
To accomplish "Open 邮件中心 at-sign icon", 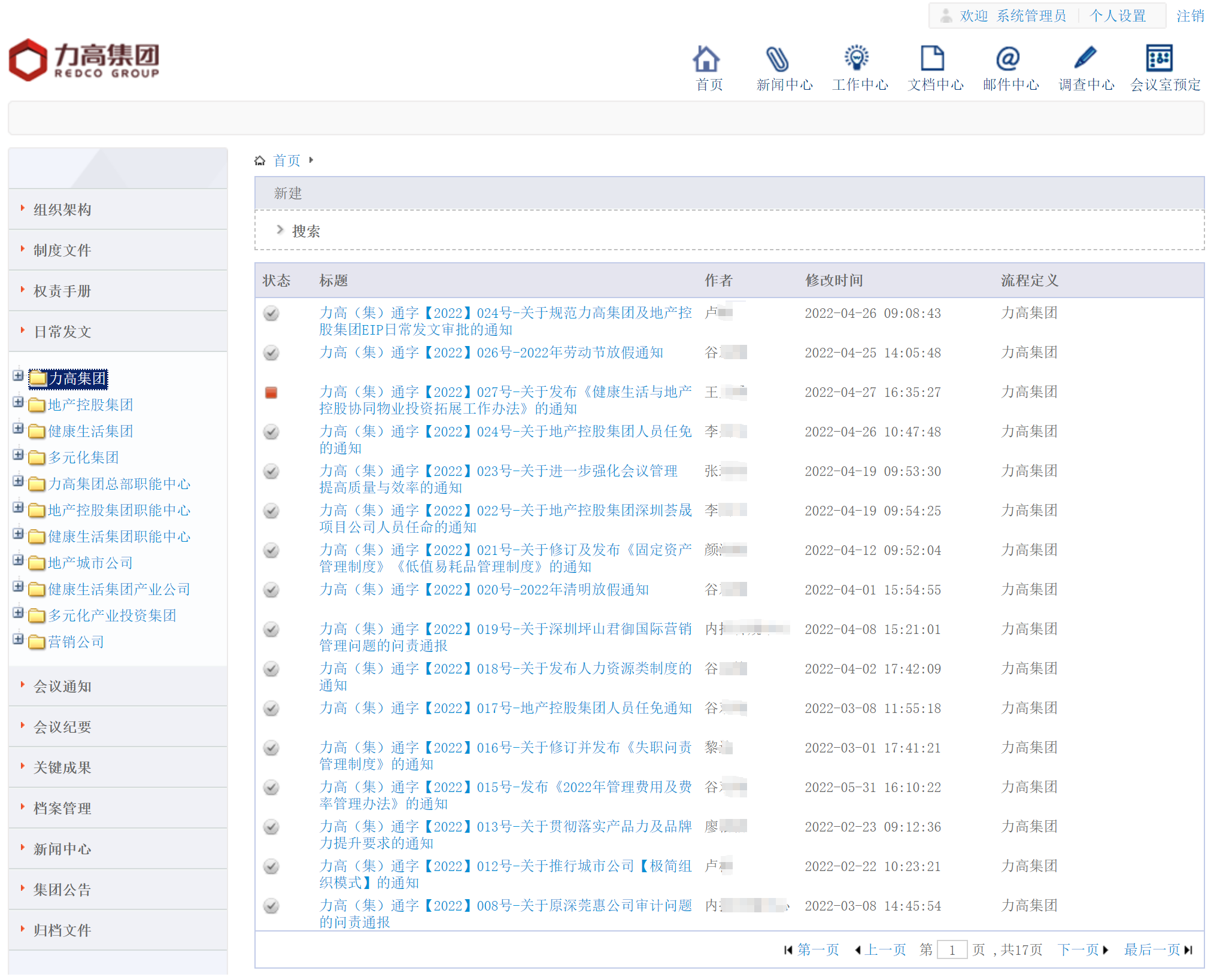I will [x=1008, y=59].
